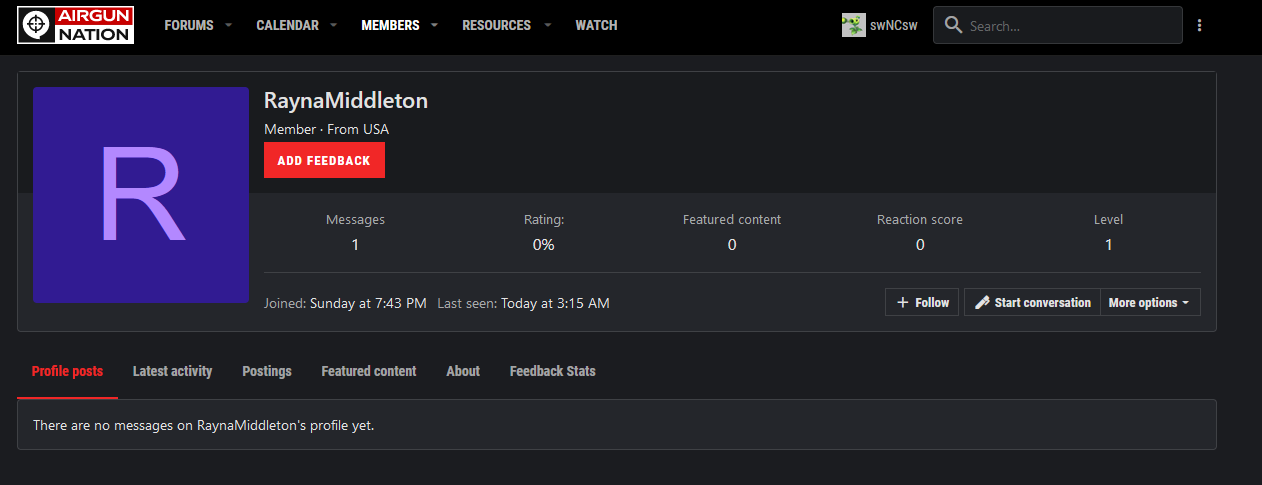Screen dimensions: 1262x485
Task: Click the plus icon on the Follow button
Action: 902,303
